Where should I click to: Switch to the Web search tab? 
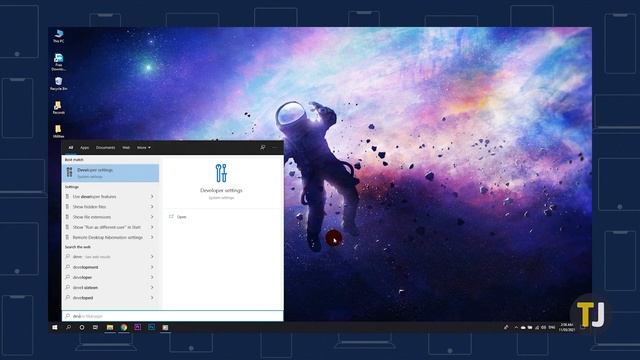click(x=126, y=147)
